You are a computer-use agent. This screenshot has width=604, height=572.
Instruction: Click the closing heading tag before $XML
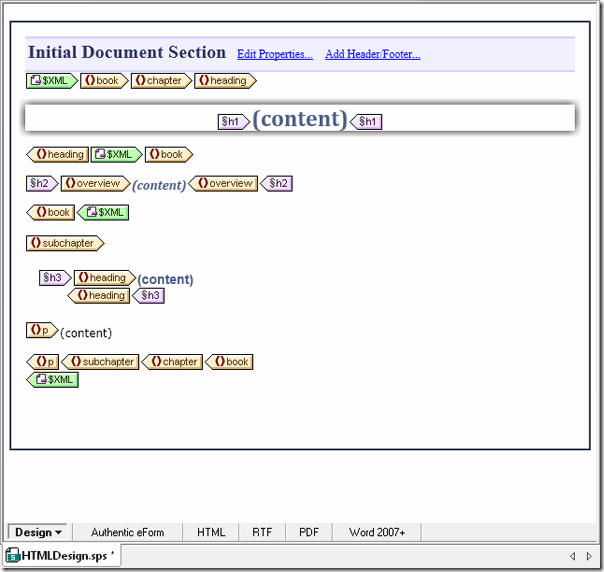click(x=57, y=154)
